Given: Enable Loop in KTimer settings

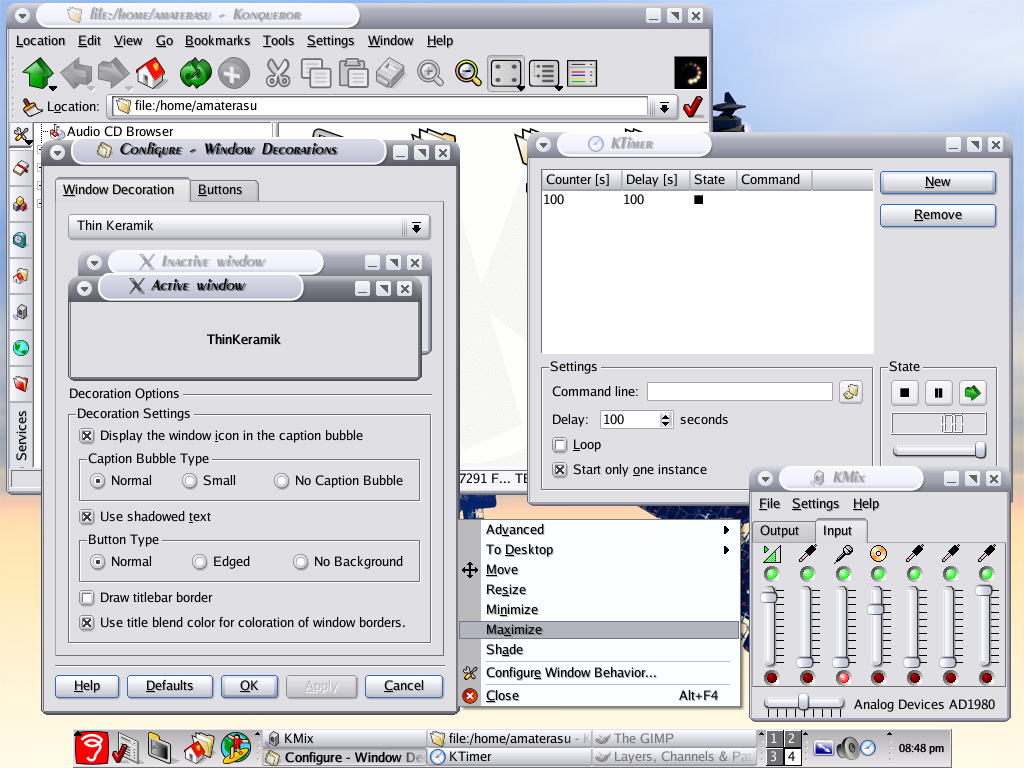Looking at the screenshot, I should 560,445.
